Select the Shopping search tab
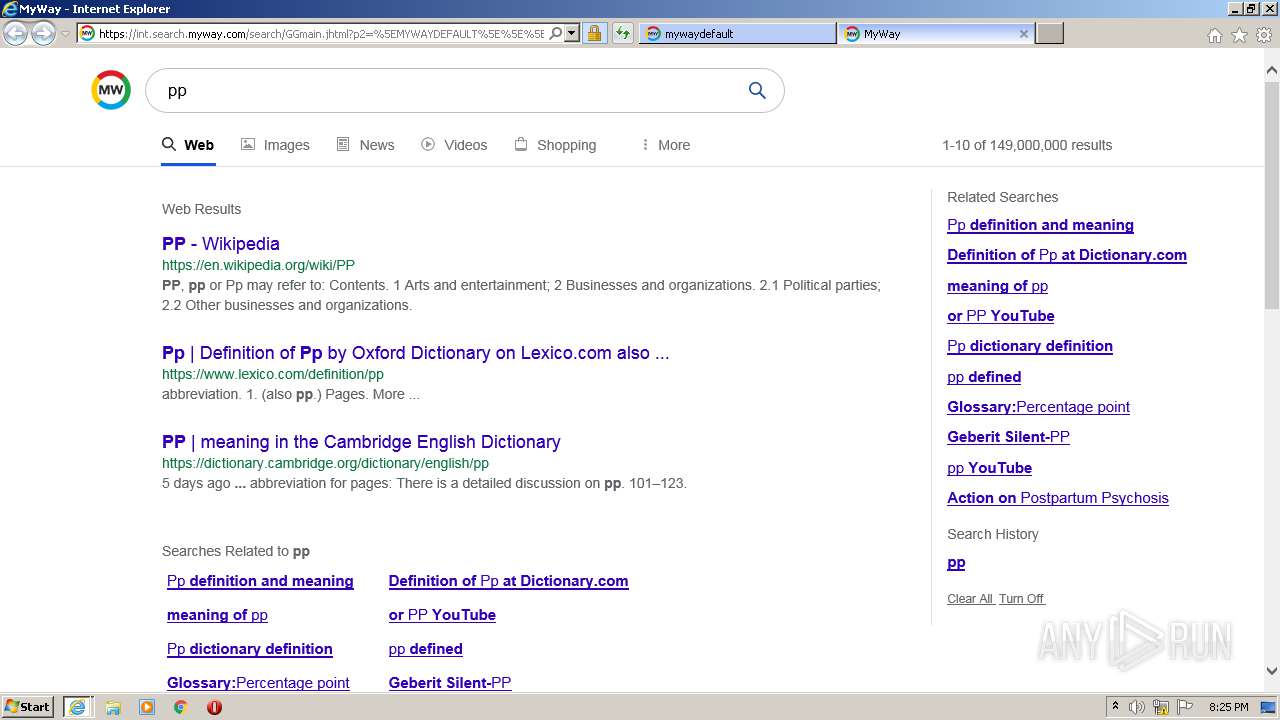The height and width of the screenshot is (720, 1280). tap(555, 145)
